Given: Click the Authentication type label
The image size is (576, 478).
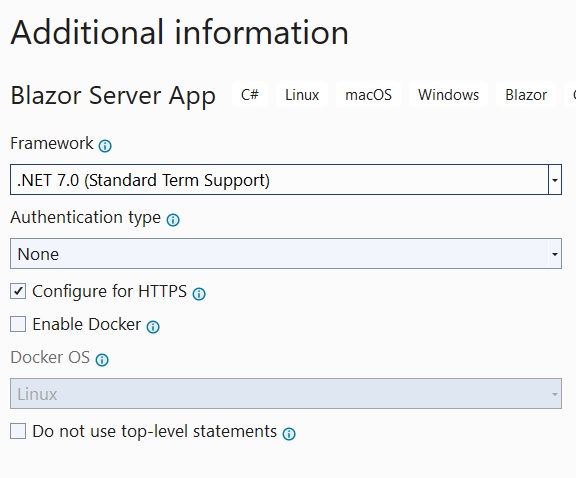Looking at the screenshot, I should click(86, 217).
